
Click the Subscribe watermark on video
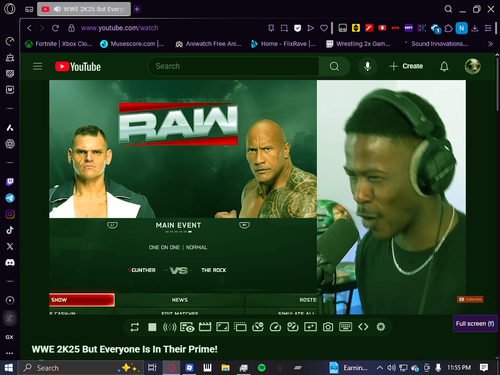[470, 299]
